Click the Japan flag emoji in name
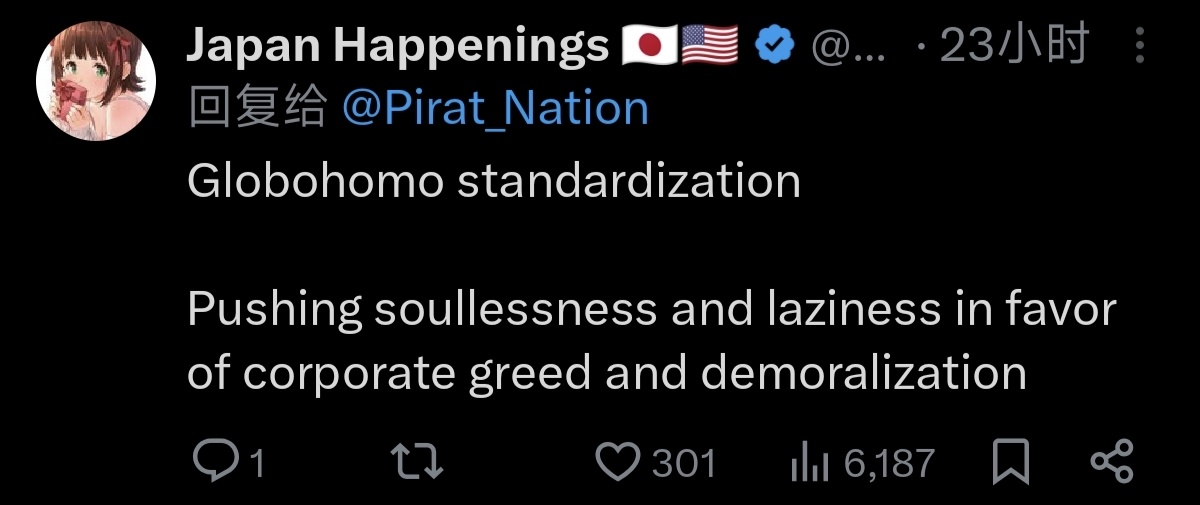Viewport: 1200px width, 505px height. pos(649,46)
